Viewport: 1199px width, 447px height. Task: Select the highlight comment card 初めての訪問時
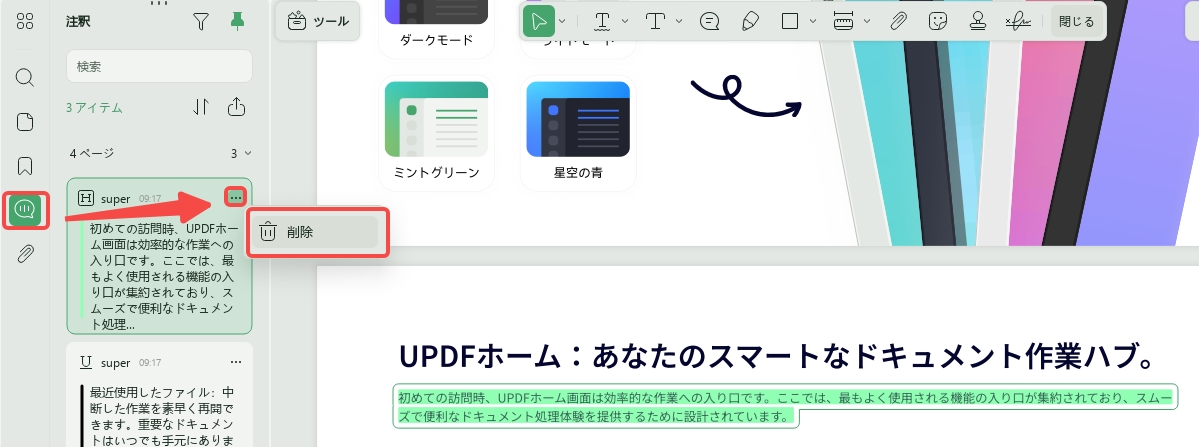[159, 256]
